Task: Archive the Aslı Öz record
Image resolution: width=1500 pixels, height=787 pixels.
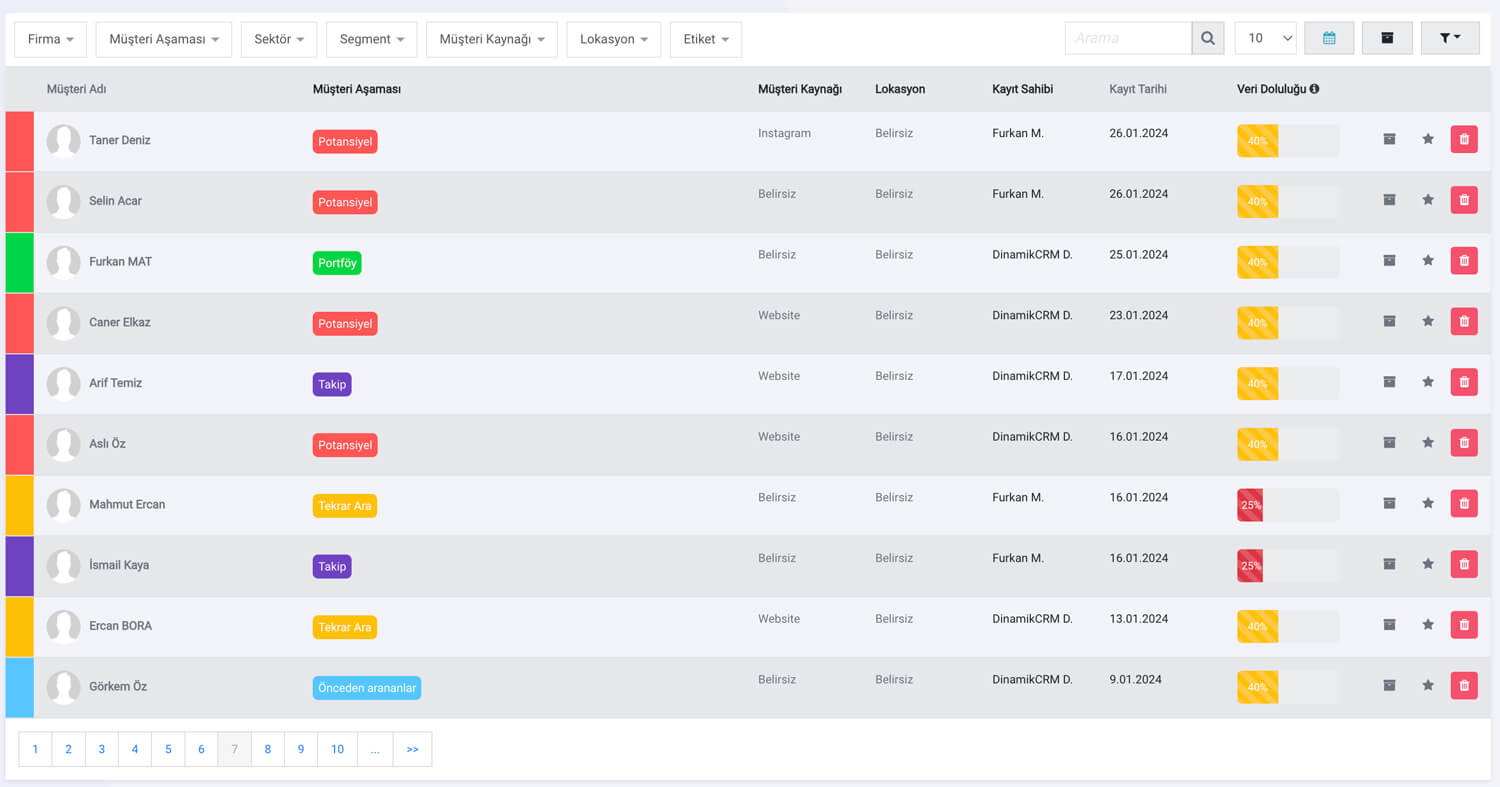Action: coord(1389,442)
